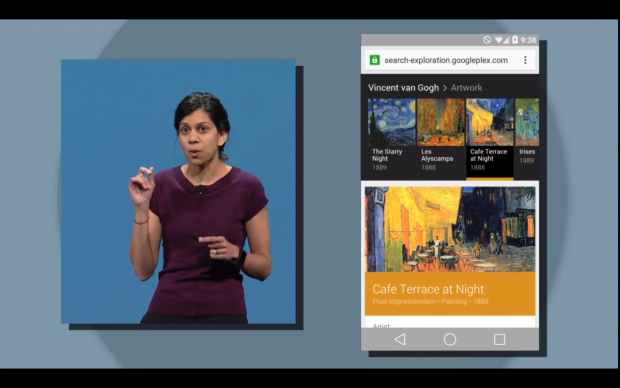Select the Cafe Terrace at Night thumbnail
The height and width of the screenshot is (388, 620).
pyautogui.click(x=490, y=122)
